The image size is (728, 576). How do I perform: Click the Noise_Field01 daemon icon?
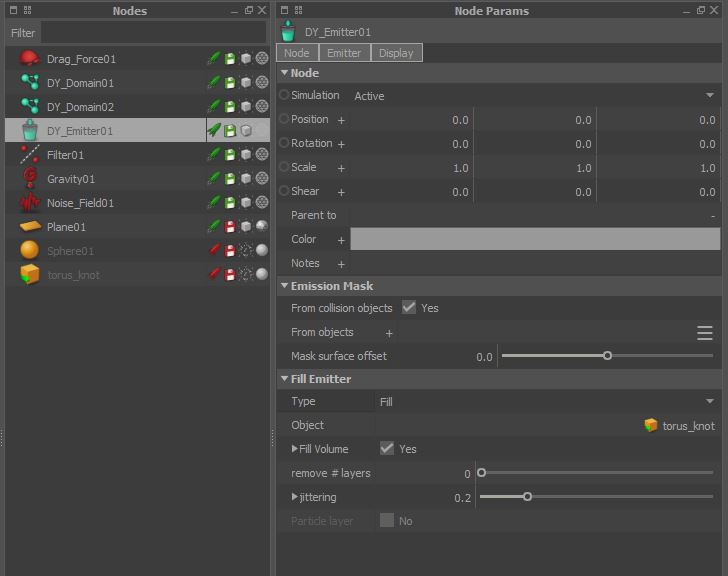pos(30,202)
